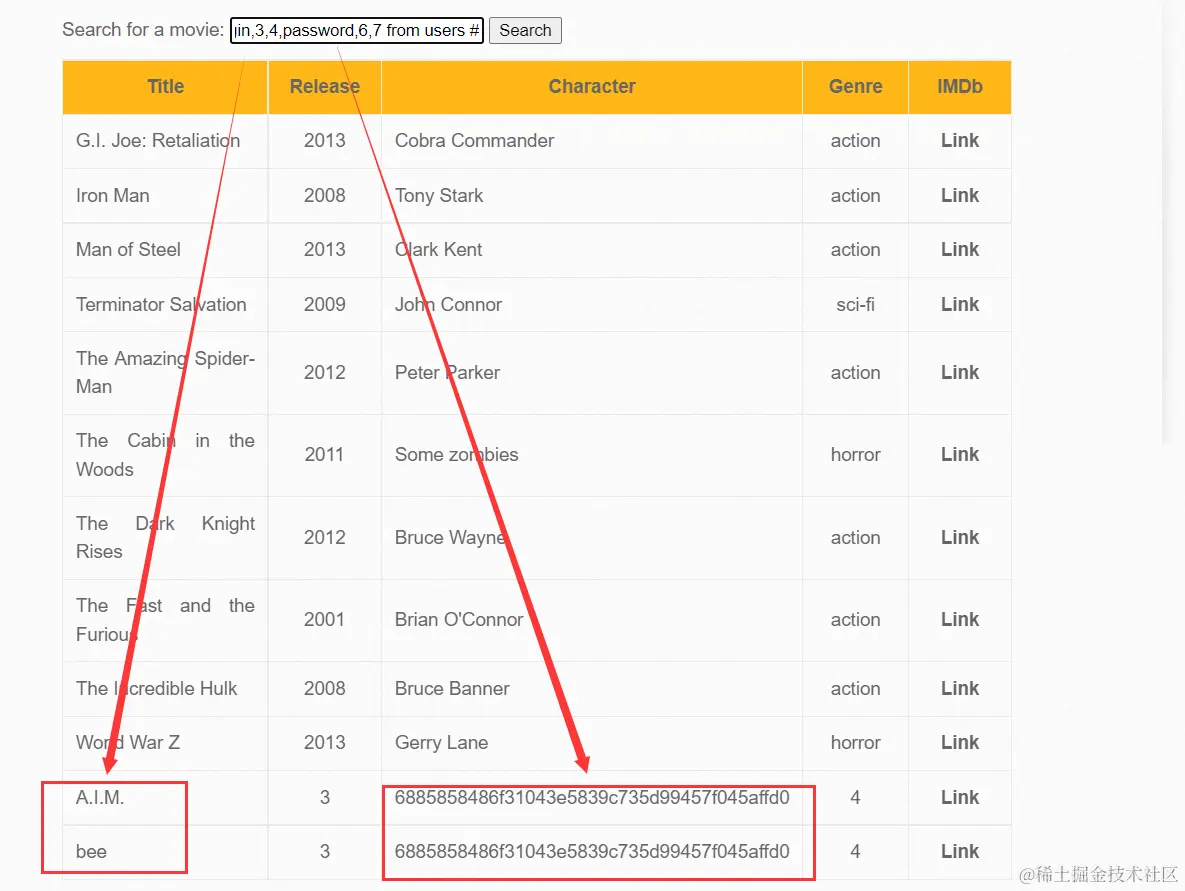
Task: Open IMDb Link for The Cabin in the Woods
Action: [960, 454]
